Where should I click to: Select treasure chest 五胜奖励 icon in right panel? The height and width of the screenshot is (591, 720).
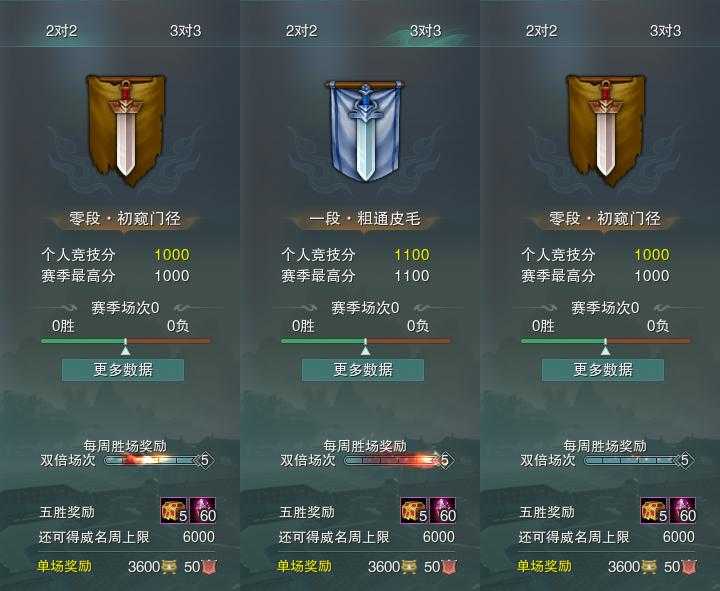[653, 511]
